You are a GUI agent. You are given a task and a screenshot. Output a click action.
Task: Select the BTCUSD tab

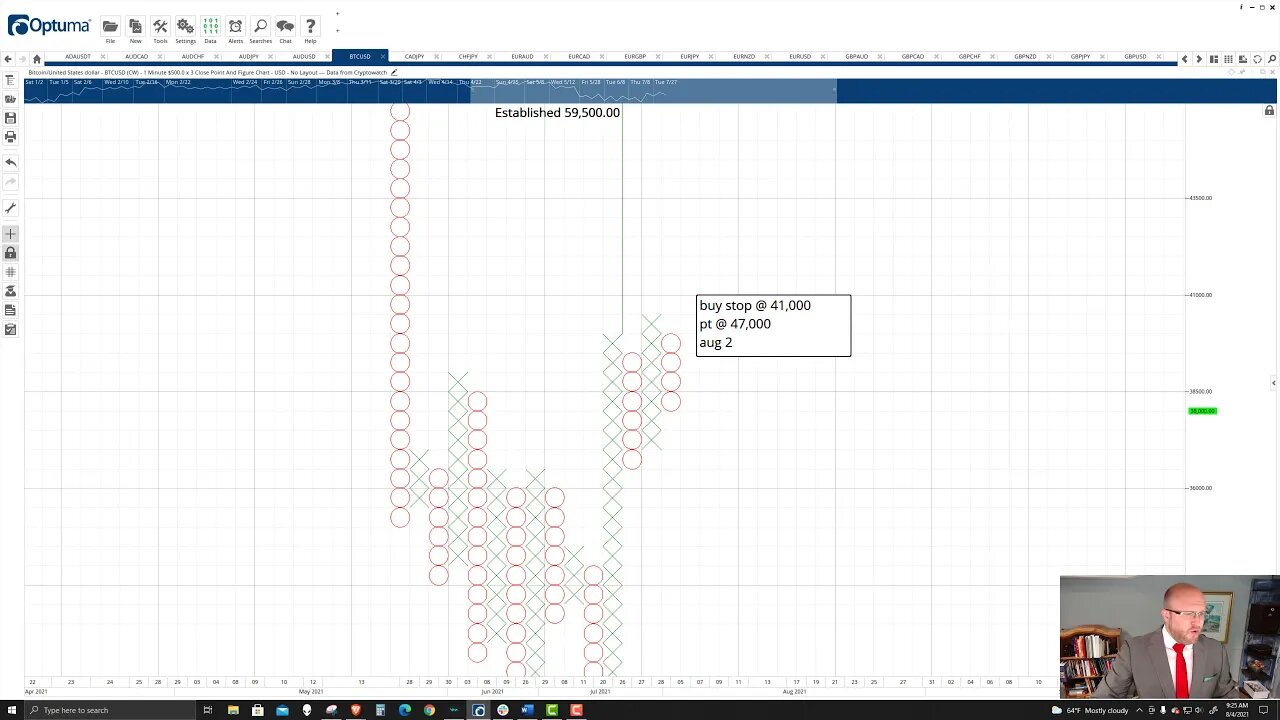pos(359,57)
